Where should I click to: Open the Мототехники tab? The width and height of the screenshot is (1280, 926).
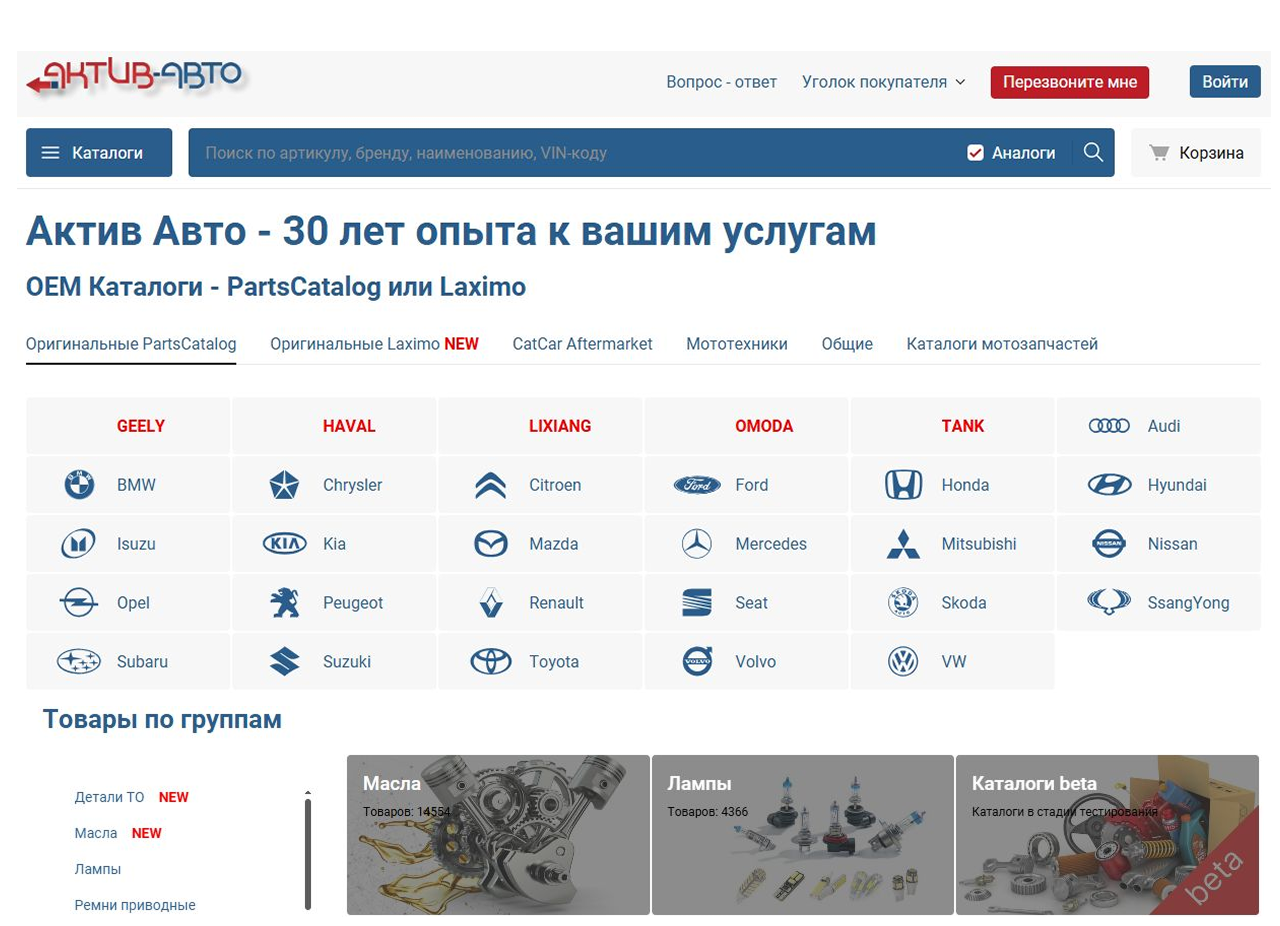point(737,344)
